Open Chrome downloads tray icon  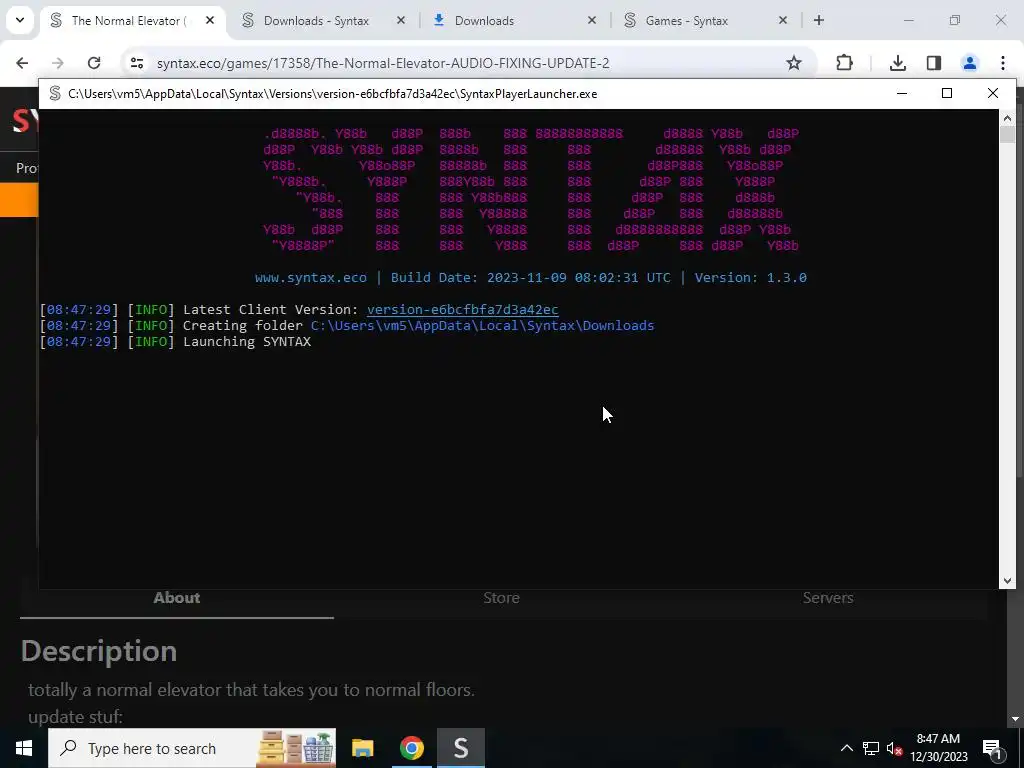(898, 63)
